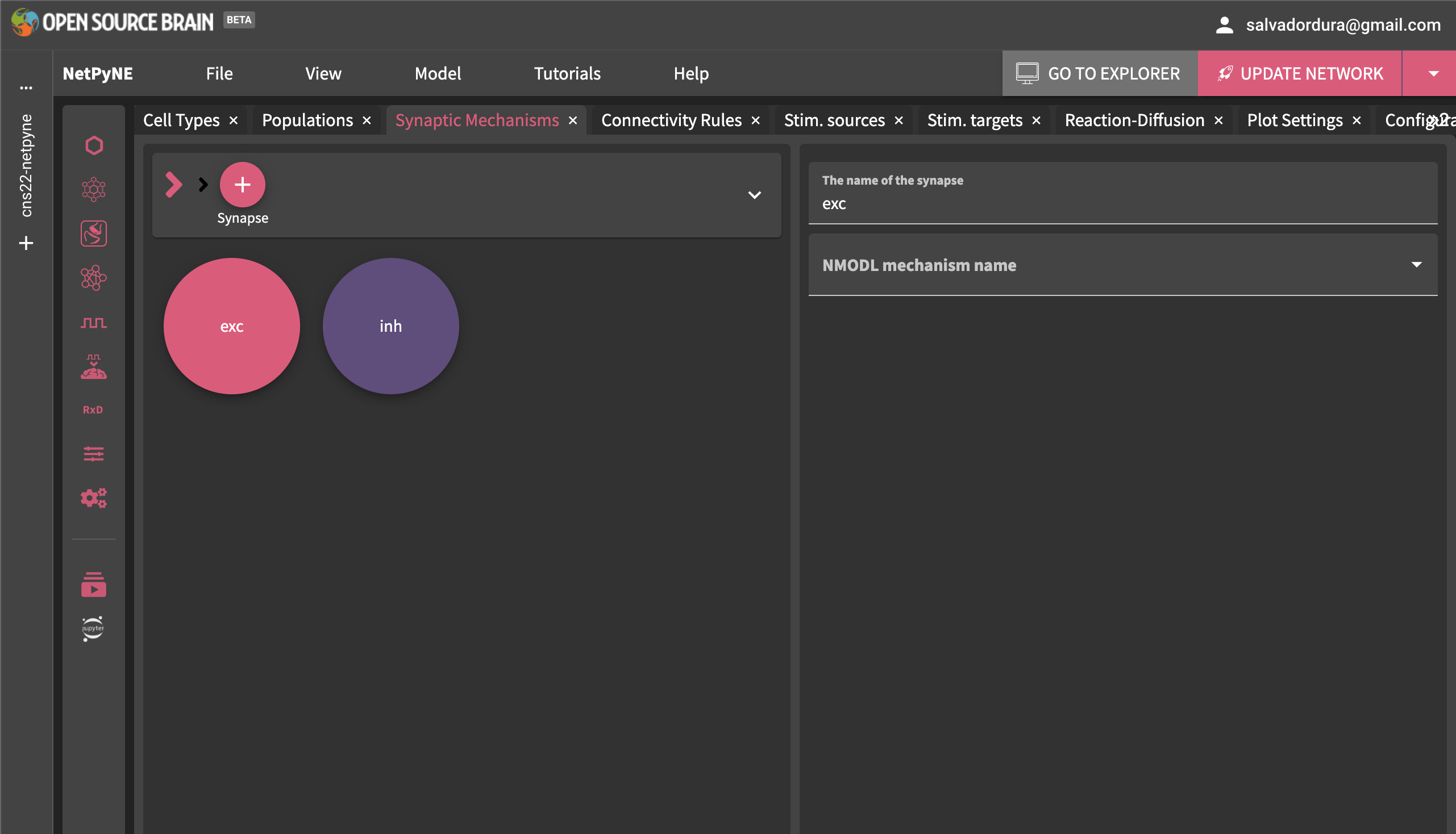Select the Populations icon in the sidebar
This screenshot has height=834, width=1456.
coord(93,190)
